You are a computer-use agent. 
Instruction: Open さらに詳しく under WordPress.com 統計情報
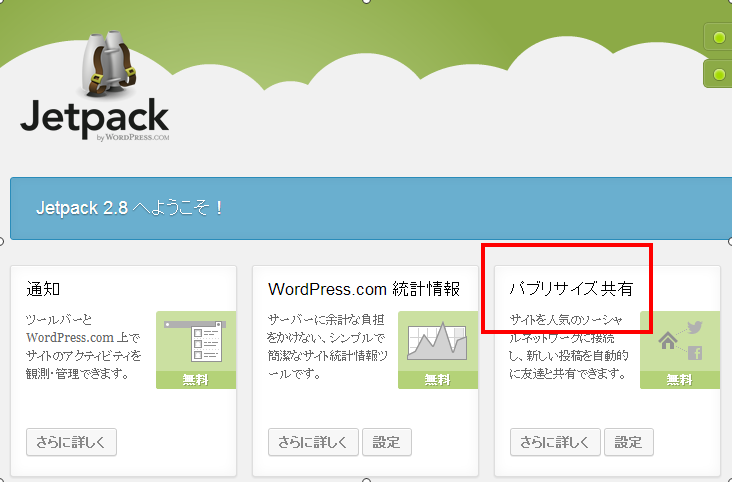click(x=313, y=442)
